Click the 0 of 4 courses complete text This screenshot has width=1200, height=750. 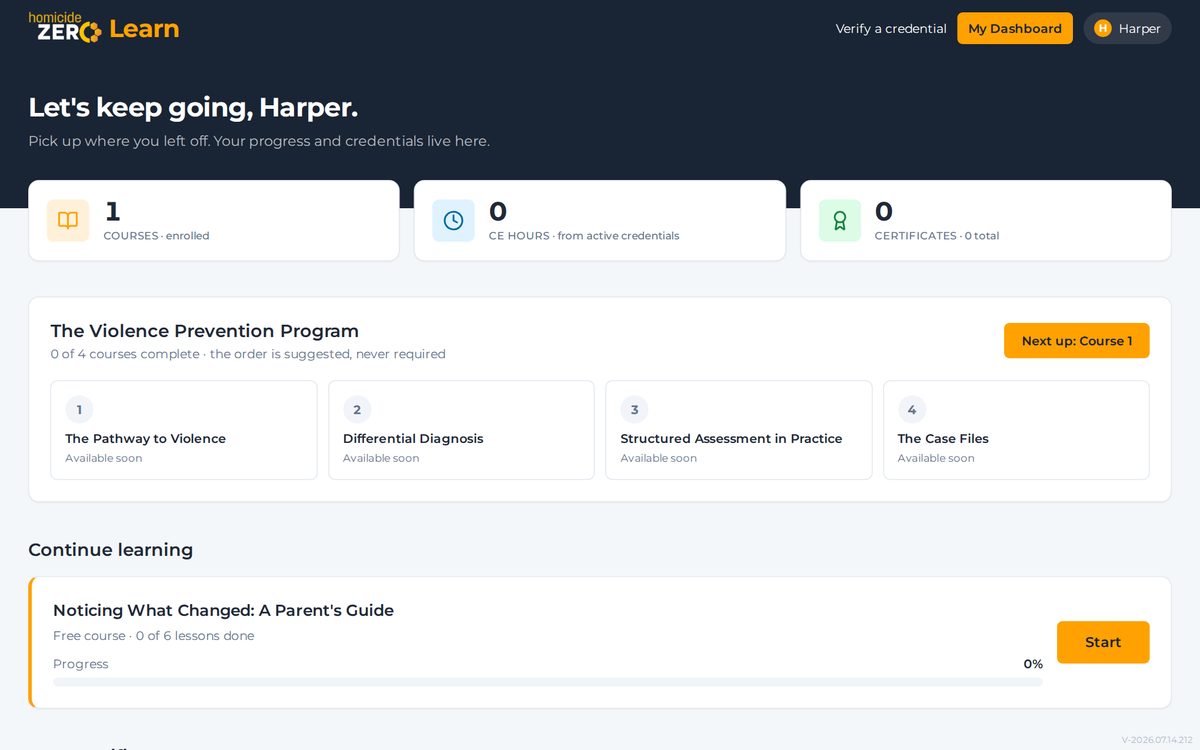tap(248, 354)
